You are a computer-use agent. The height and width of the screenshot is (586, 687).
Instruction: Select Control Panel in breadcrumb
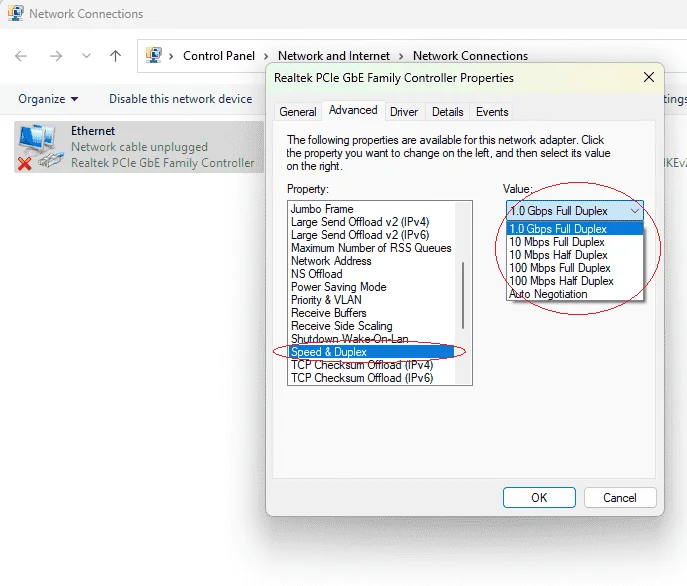pos(219,56)
